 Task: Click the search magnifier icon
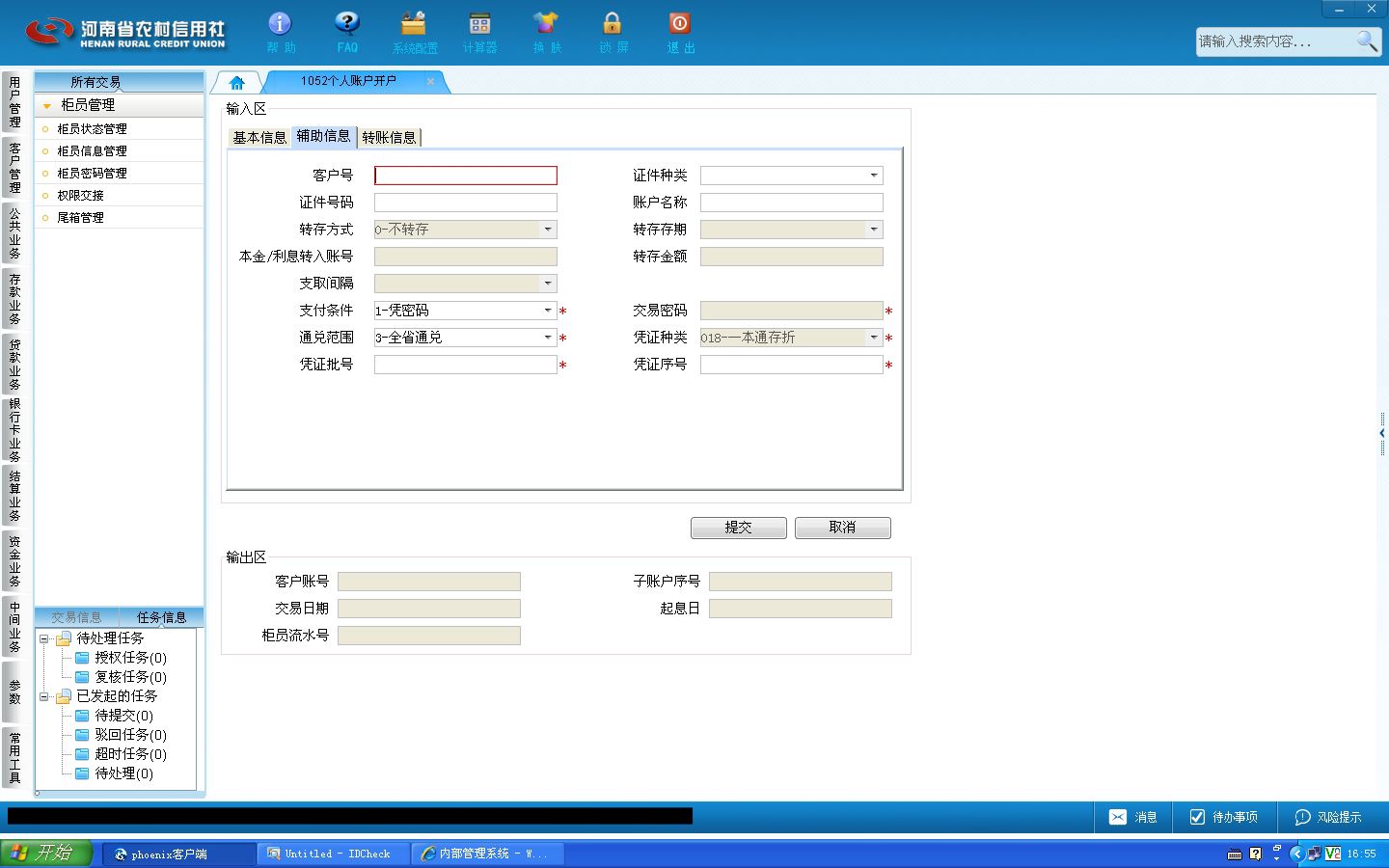pos(1367,41)
